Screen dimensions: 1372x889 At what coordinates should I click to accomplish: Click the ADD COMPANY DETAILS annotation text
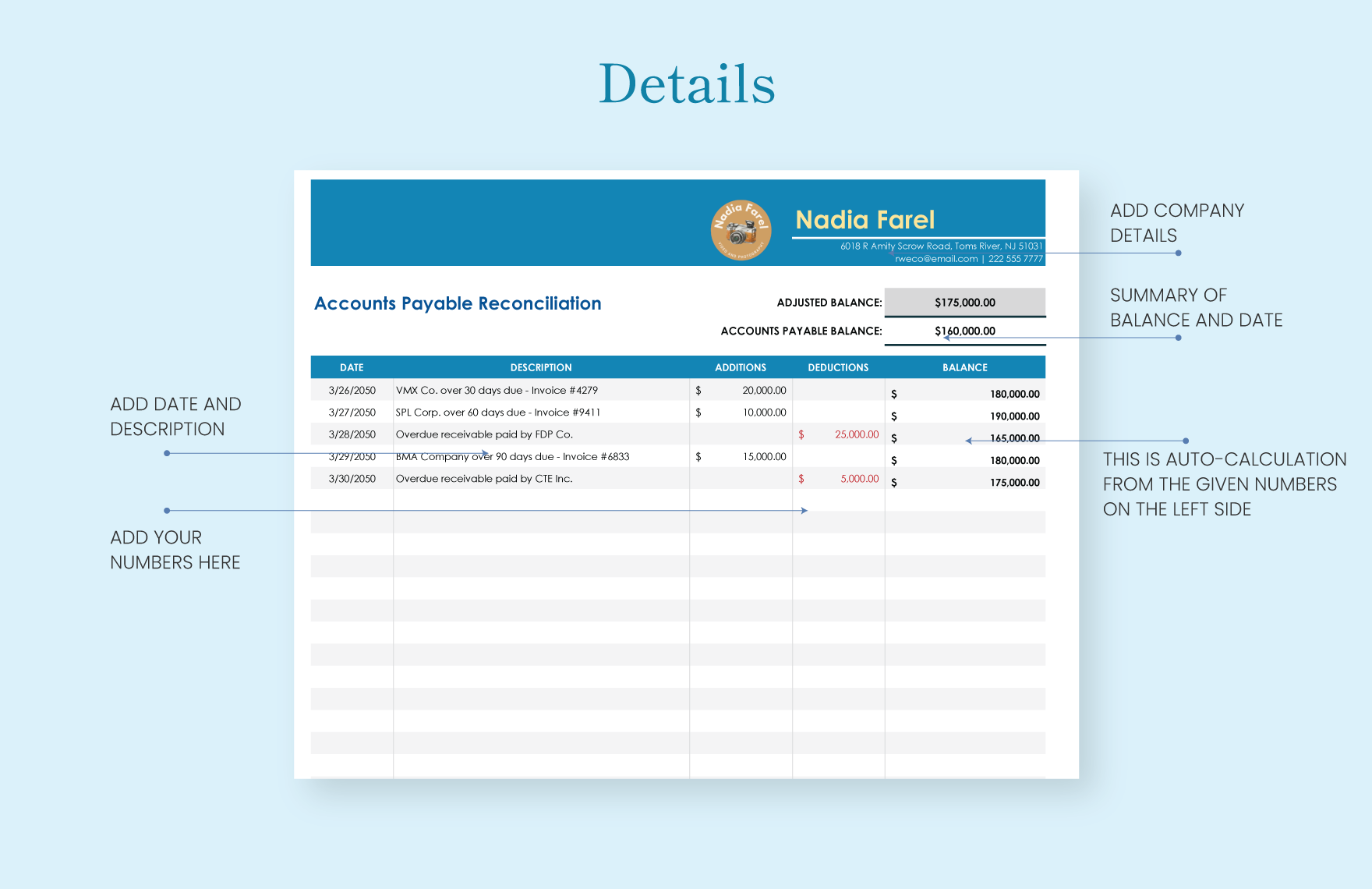[1177, 223]
